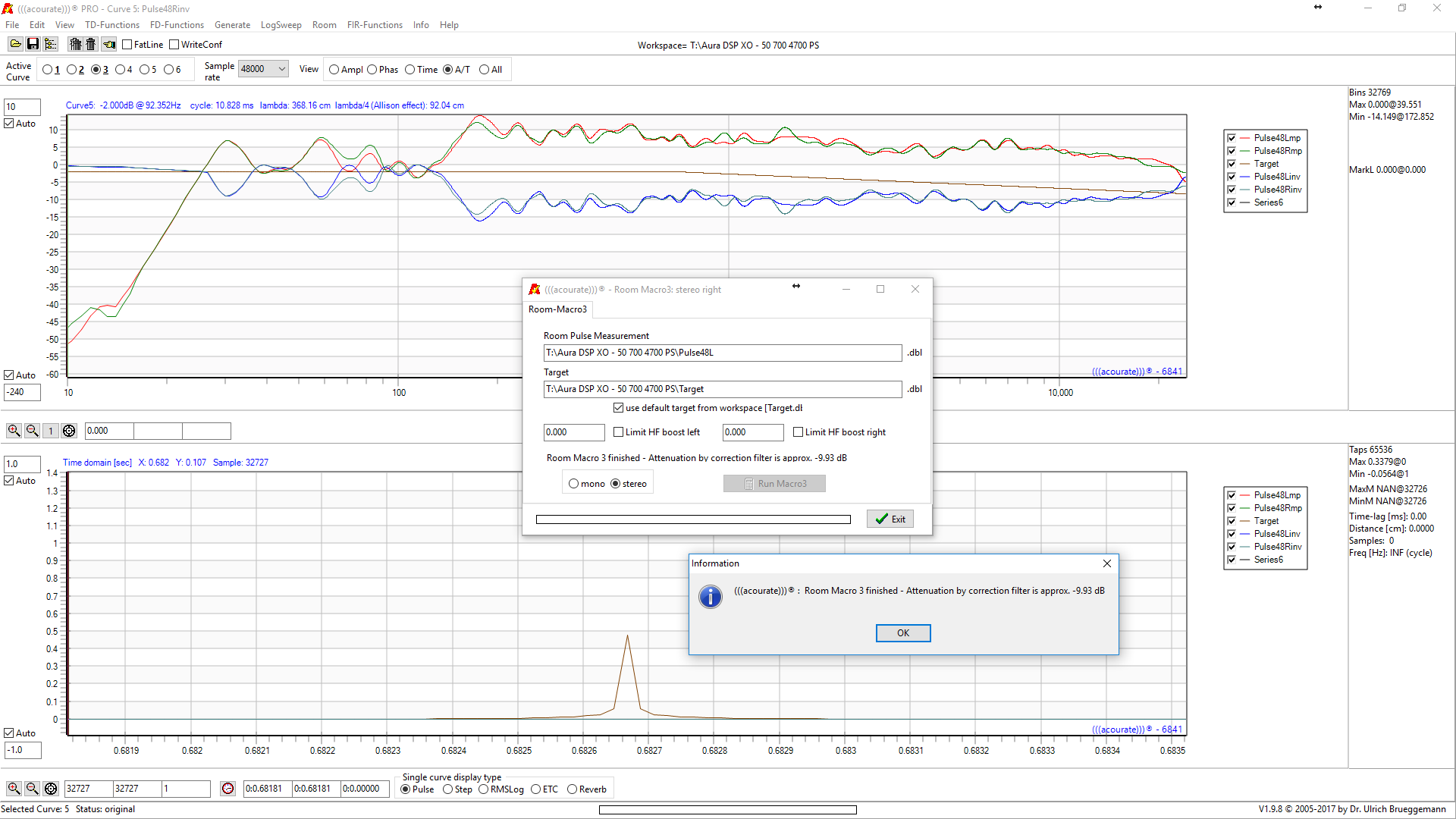Image resolution: width=1456 pixels, height=819 pixels.
Task: Close the Information dialog with the X
Action: [1107, 563]
